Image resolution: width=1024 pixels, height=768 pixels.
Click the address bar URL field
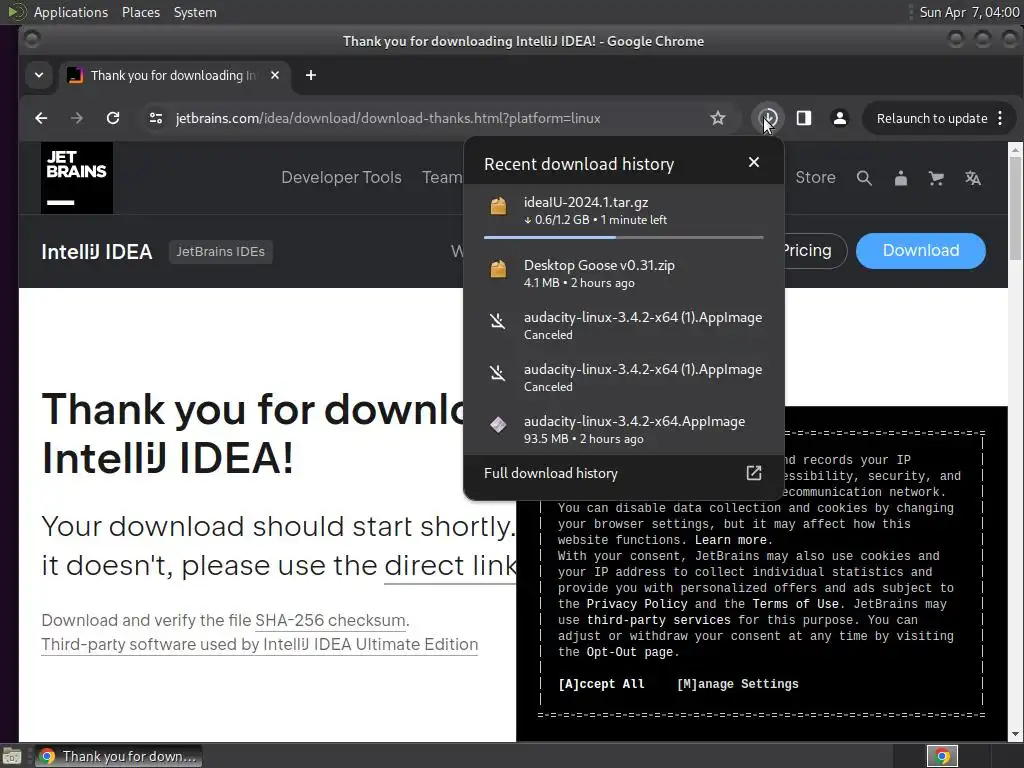click(x=388, y=118)
